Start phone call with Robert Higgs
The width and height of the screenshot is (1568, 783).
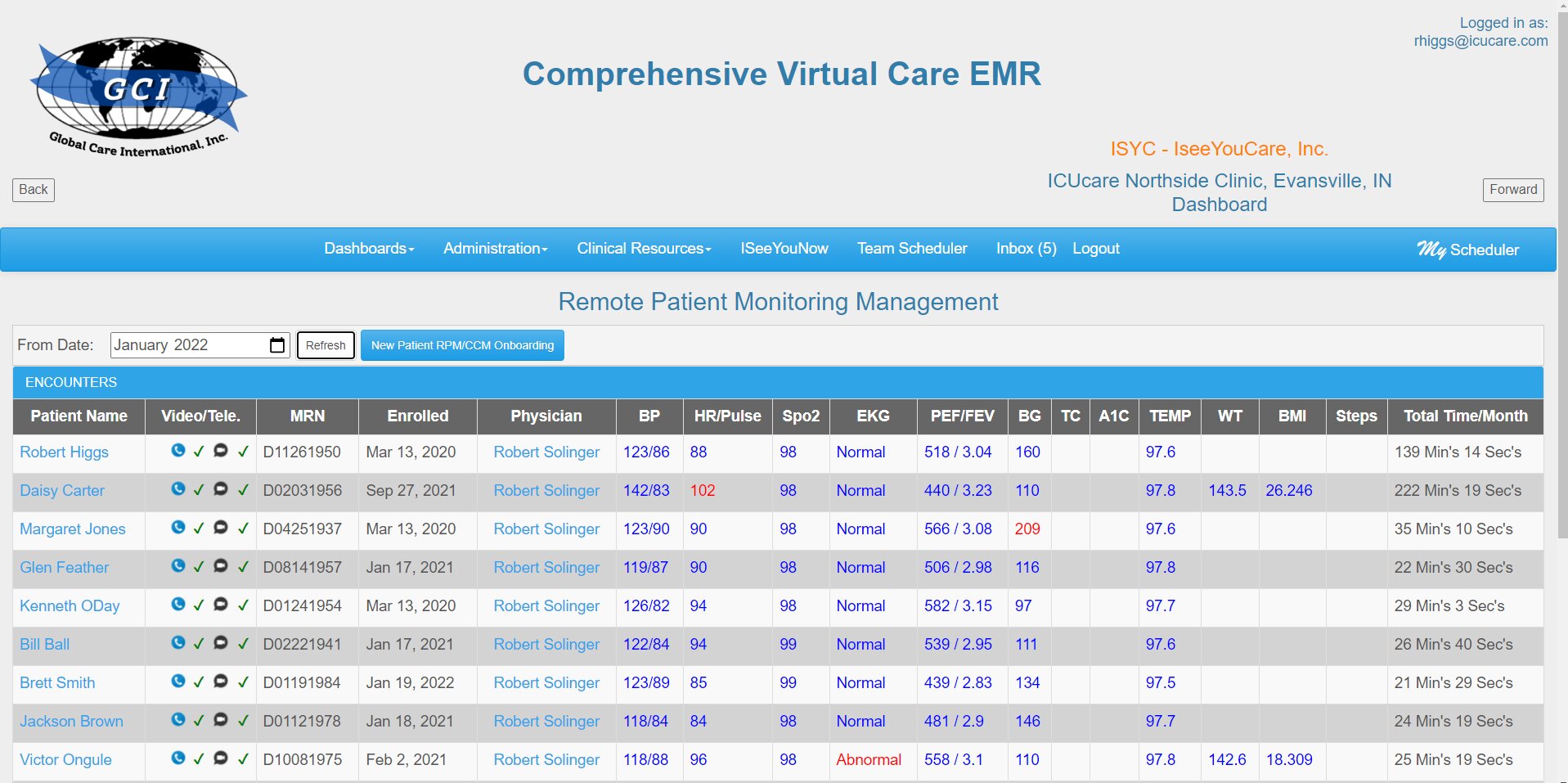[177, 450]
